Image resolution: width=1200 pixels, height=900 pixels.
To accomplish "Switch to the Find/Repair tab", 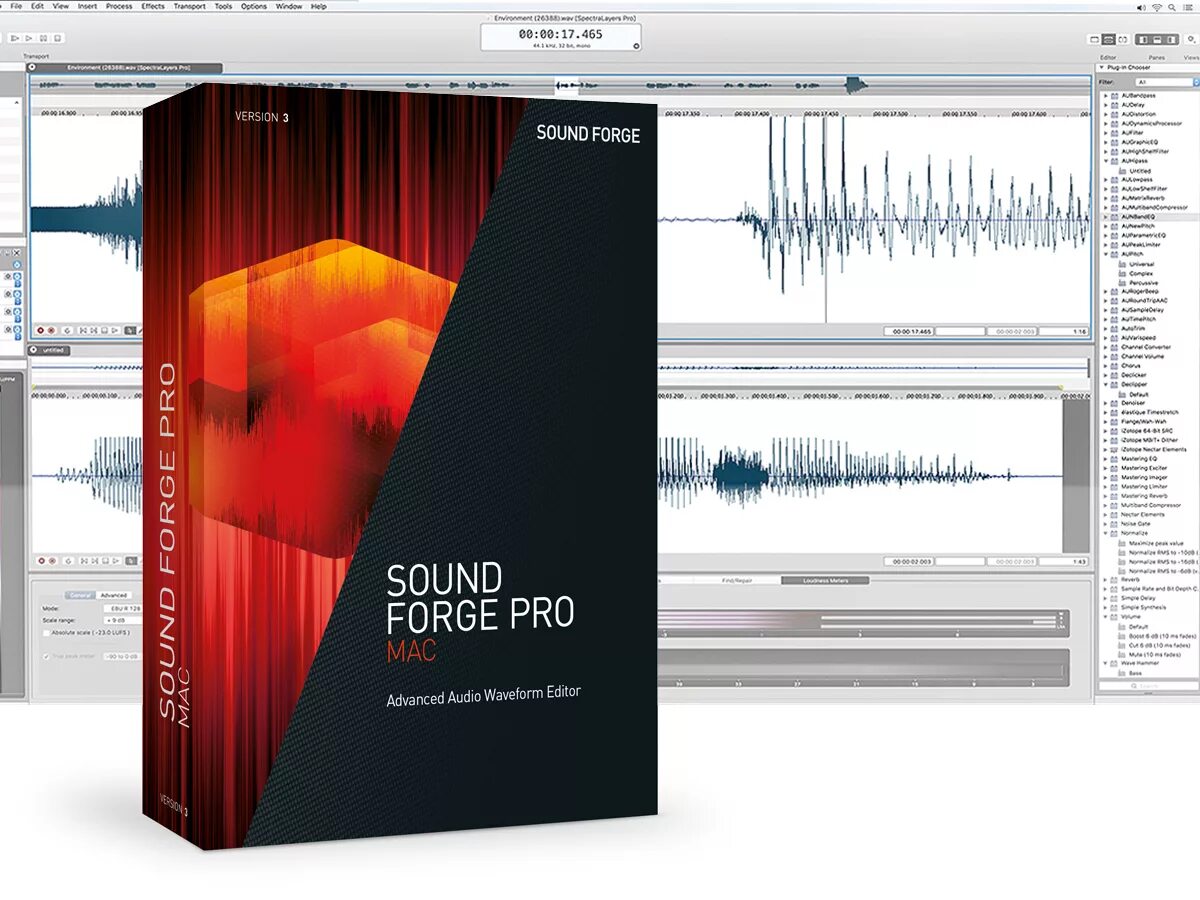I will (737, 580).
